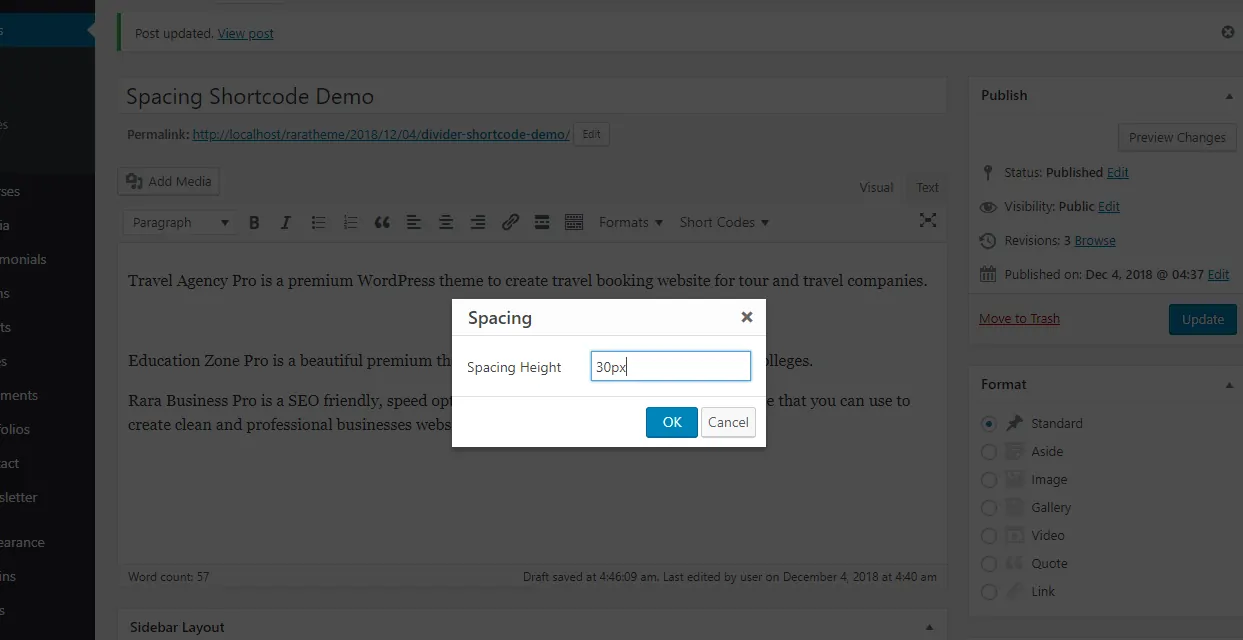Edit the published date
Image resolution: width=1243 pixels, height=640 pixels.
click(x=1218, y=274)
